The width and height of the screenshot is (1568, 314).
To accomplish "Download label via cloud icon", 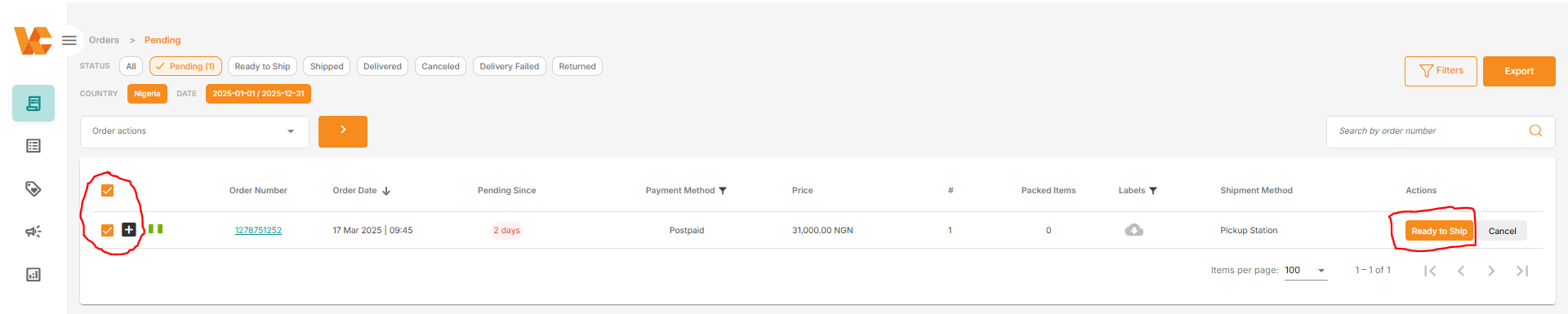I will pyautogui.click(x=1134, y=230).
